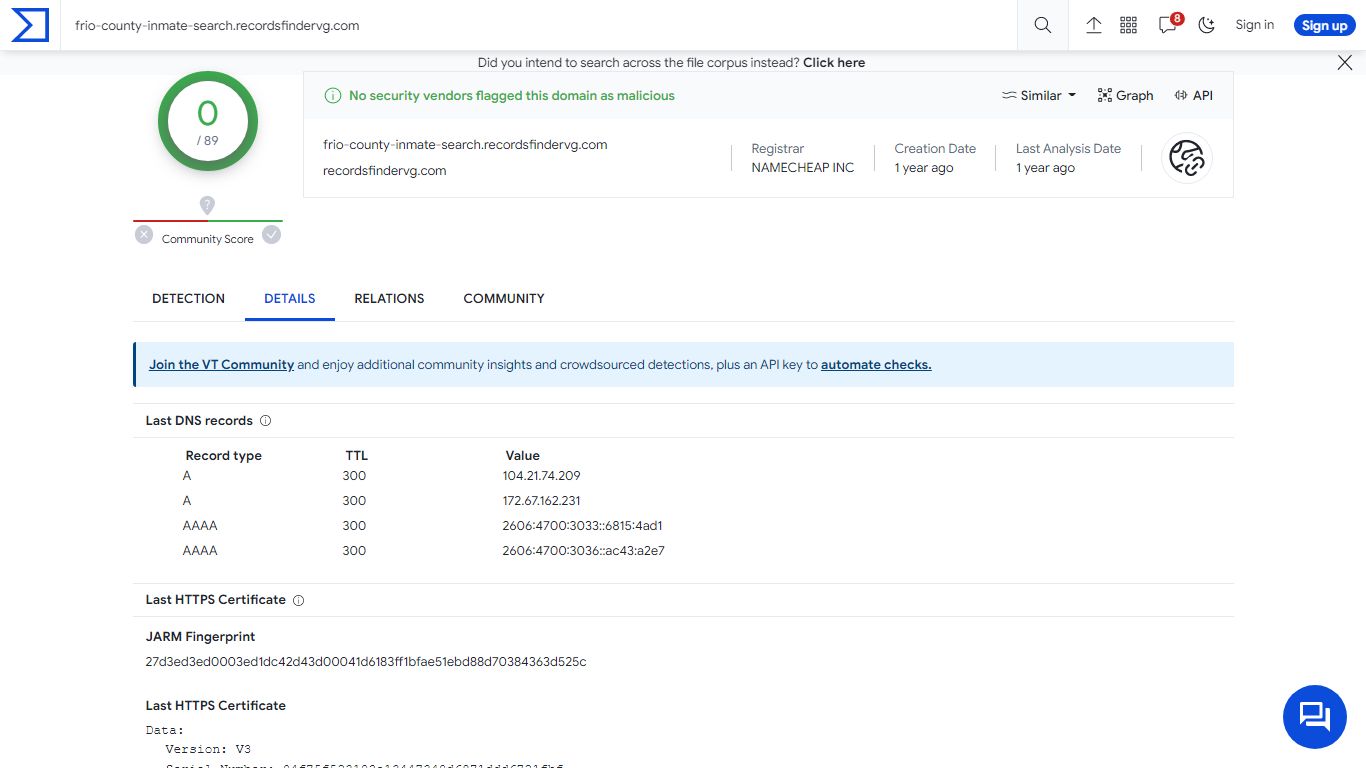The width and height of the screenshot is (1366, 768).
Task: Click info icon beside Last DNS records
Action: point(265,421)
